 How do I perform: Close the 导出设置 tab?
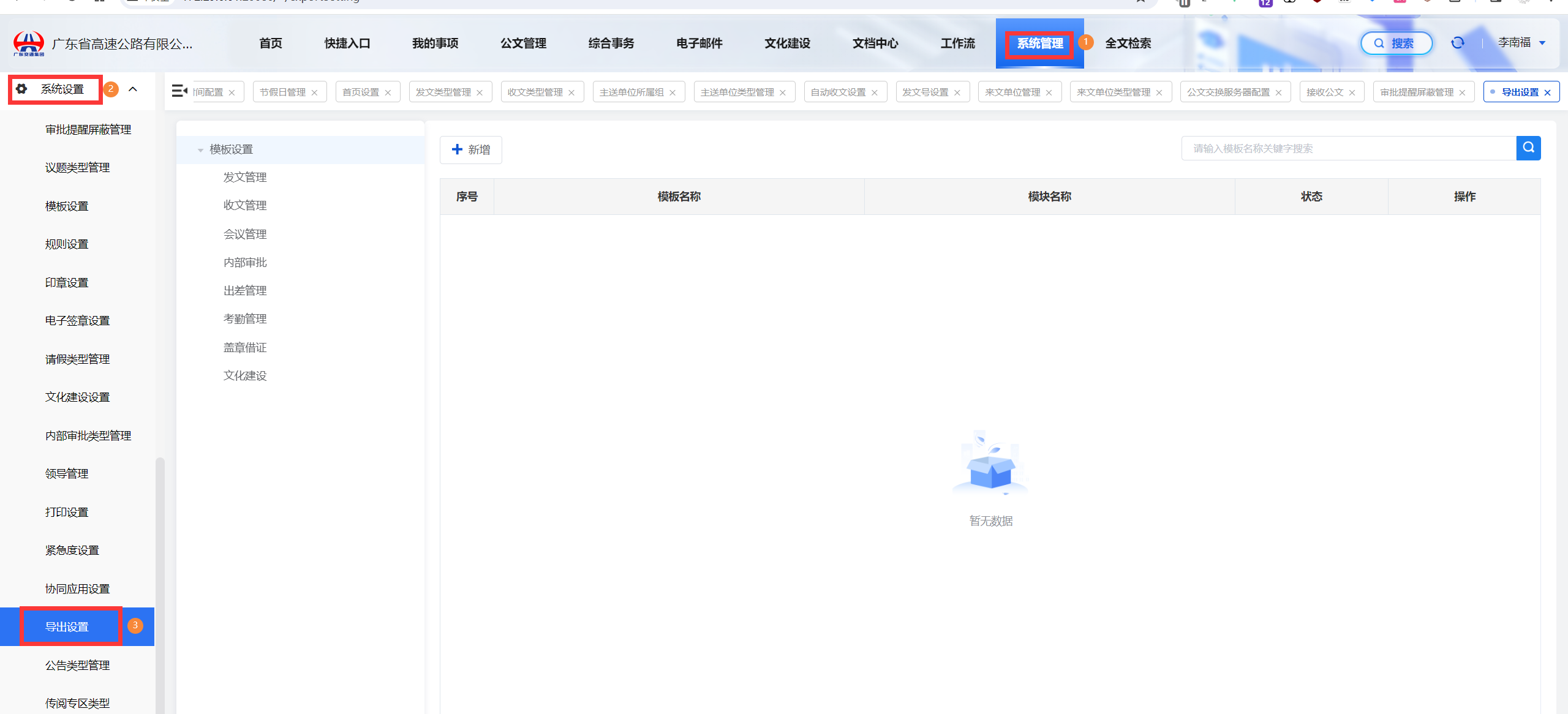[1548, 92]
